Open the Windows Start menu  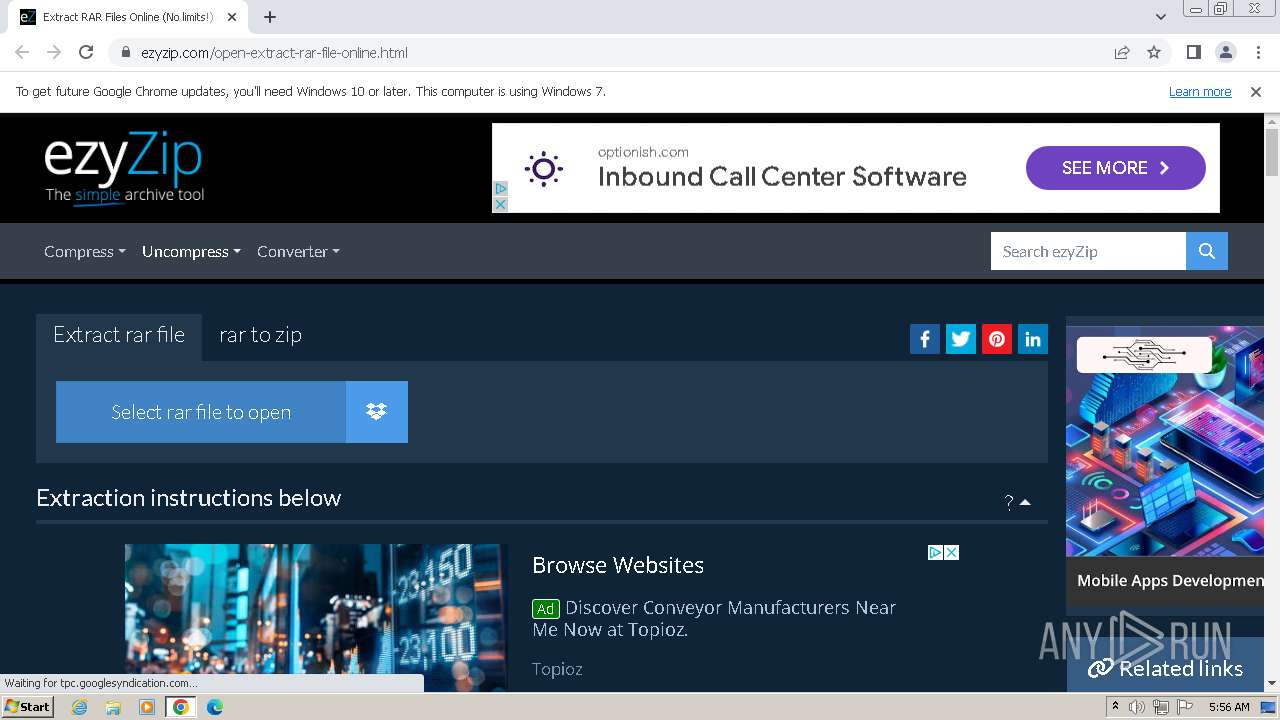27,707
